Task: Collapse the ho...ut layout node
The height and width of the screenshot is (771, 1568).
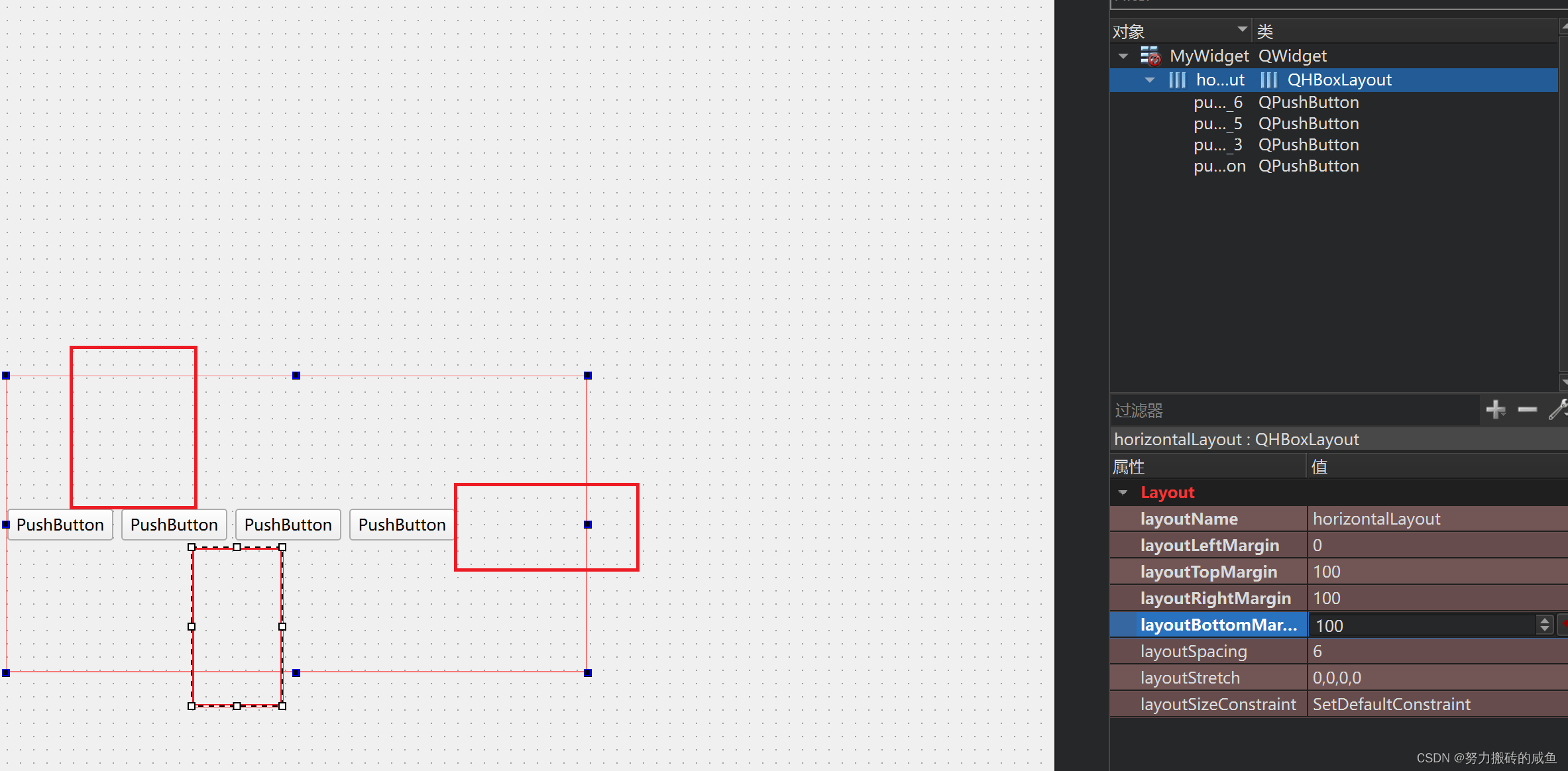Action: click(x=1150, y=80)
